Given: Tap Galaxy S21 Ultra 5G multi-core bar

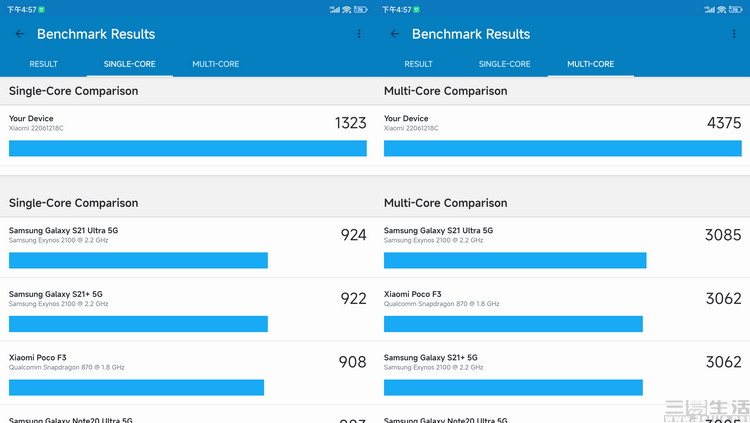Looking at the screenshot, I should point(515,260).
